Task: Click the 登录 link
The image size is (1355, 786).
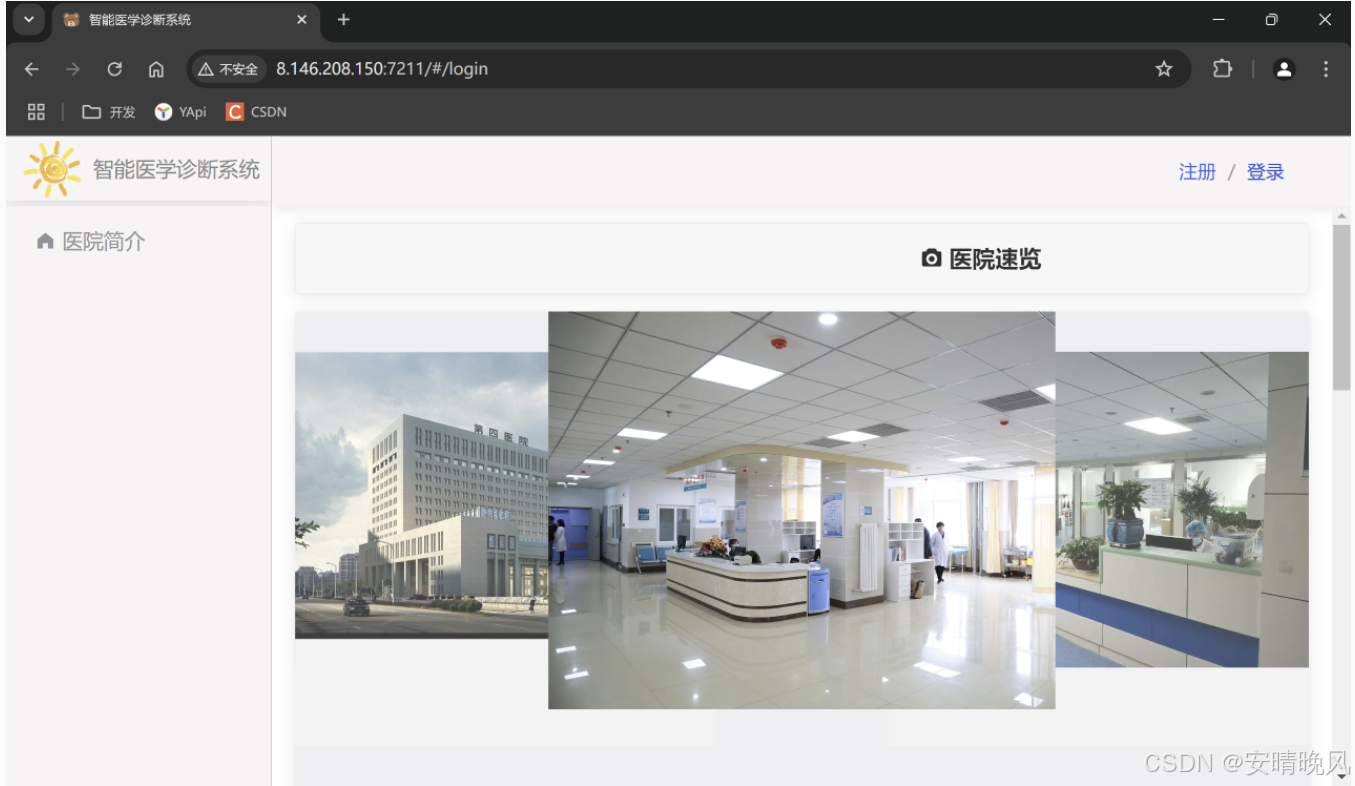Action: pyautogui.click(x=1265, y=172)
